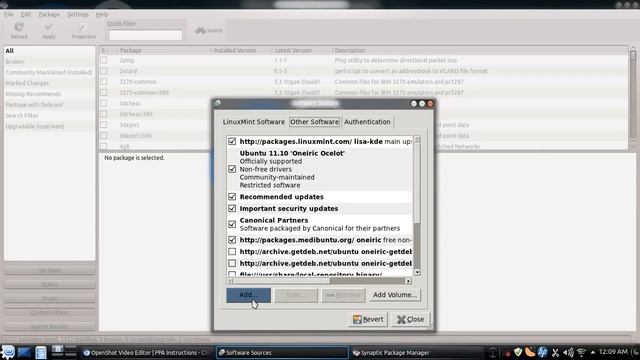Image resolution: width=640 pixels, height=360 pixels.
Task: Select Broken filter in Synaptic sidebar
Action: pyautogui.click(x=49, y=62)
